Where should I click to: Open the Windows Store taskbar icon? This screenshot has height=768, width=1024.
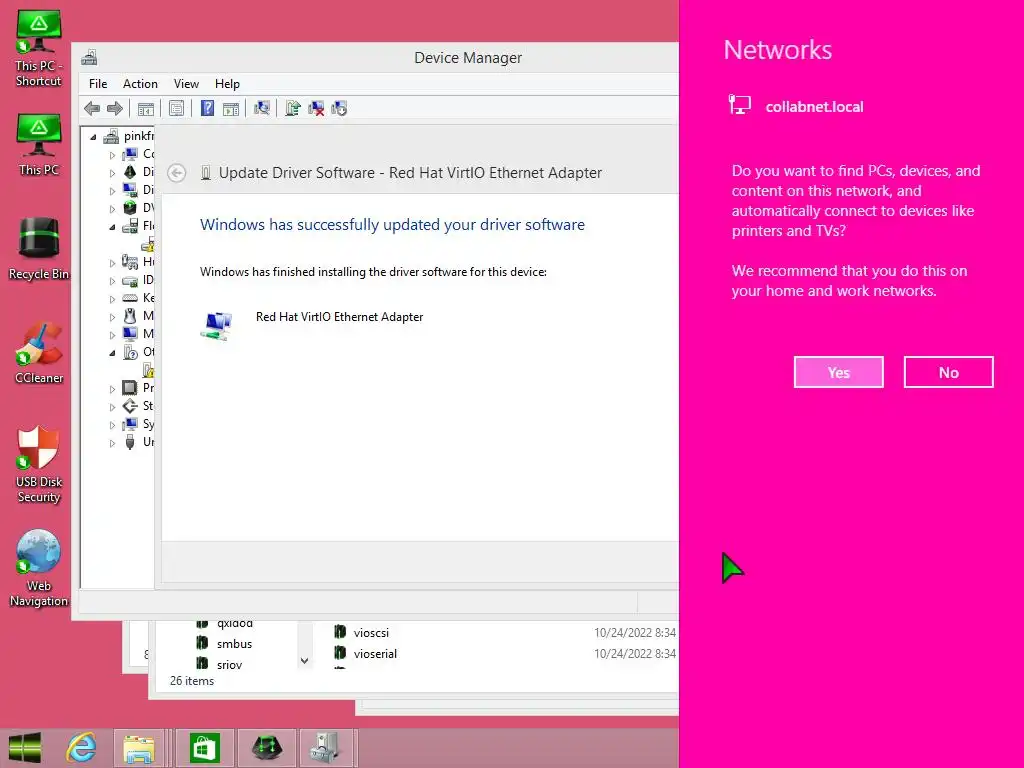coord(204,748)
